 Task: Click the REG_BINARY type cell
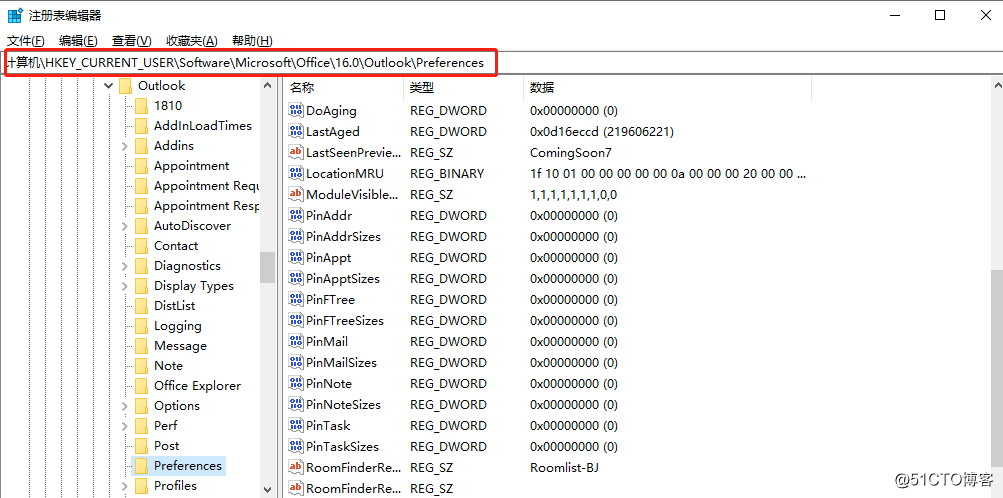tap(447, 173)
